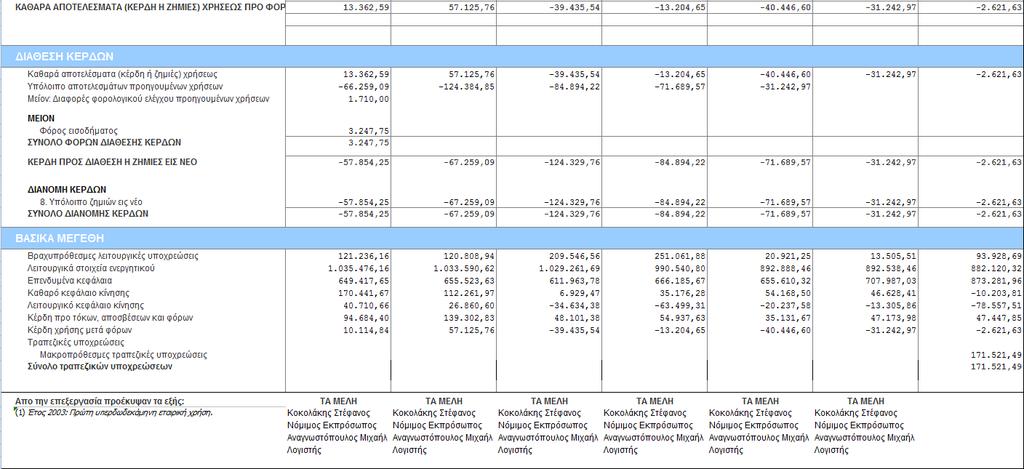The width and height of the screenshot is (1024, 469).
Task: Click the Λειτουργικά στοιχεία ενεργητικού label
Action: (x=93, y=268)
